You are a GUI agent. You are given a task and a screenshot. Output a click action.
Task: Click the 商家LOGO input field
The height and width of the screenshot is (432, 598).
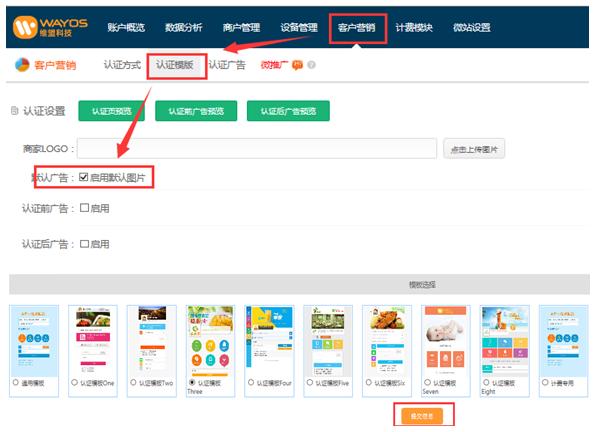[257, 149]
